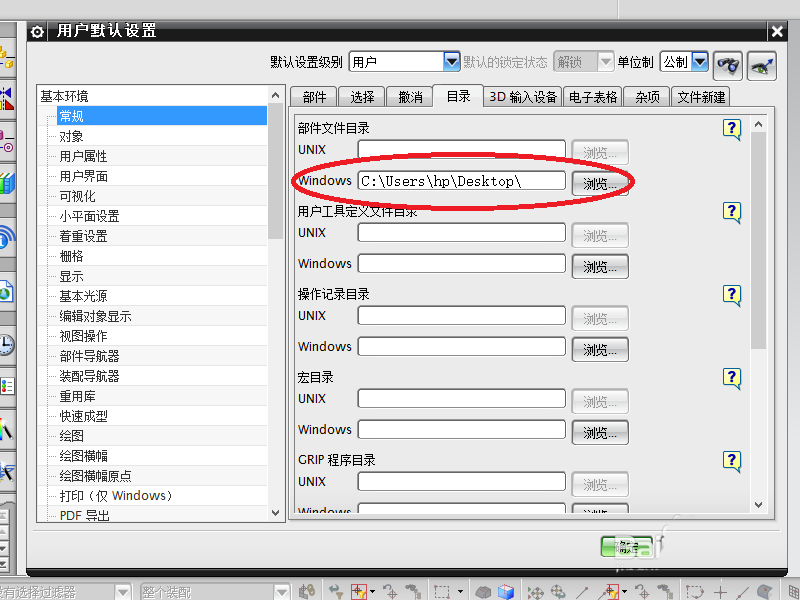800x600 pixels.
Task: Click the question mark icon beside 宏目录
Action: (731, 378)
